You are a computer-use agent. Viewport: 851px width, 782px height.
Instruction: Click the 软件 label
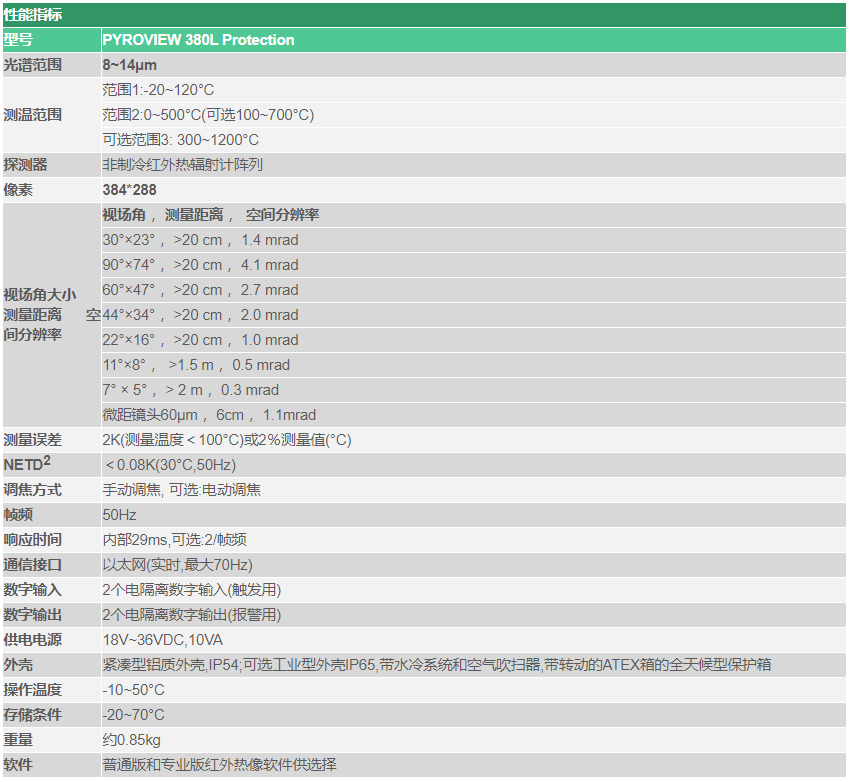point(18,764)
